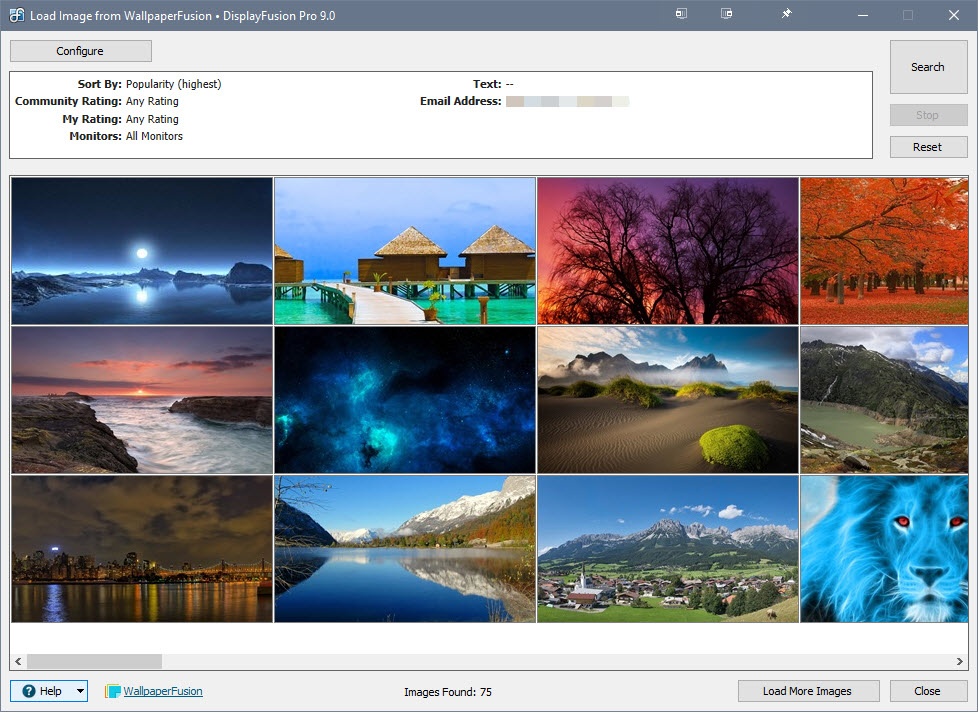978x712 pixels.
Task: Select the autumn red forest wallpaper
Action: click(x=884, y=250)
